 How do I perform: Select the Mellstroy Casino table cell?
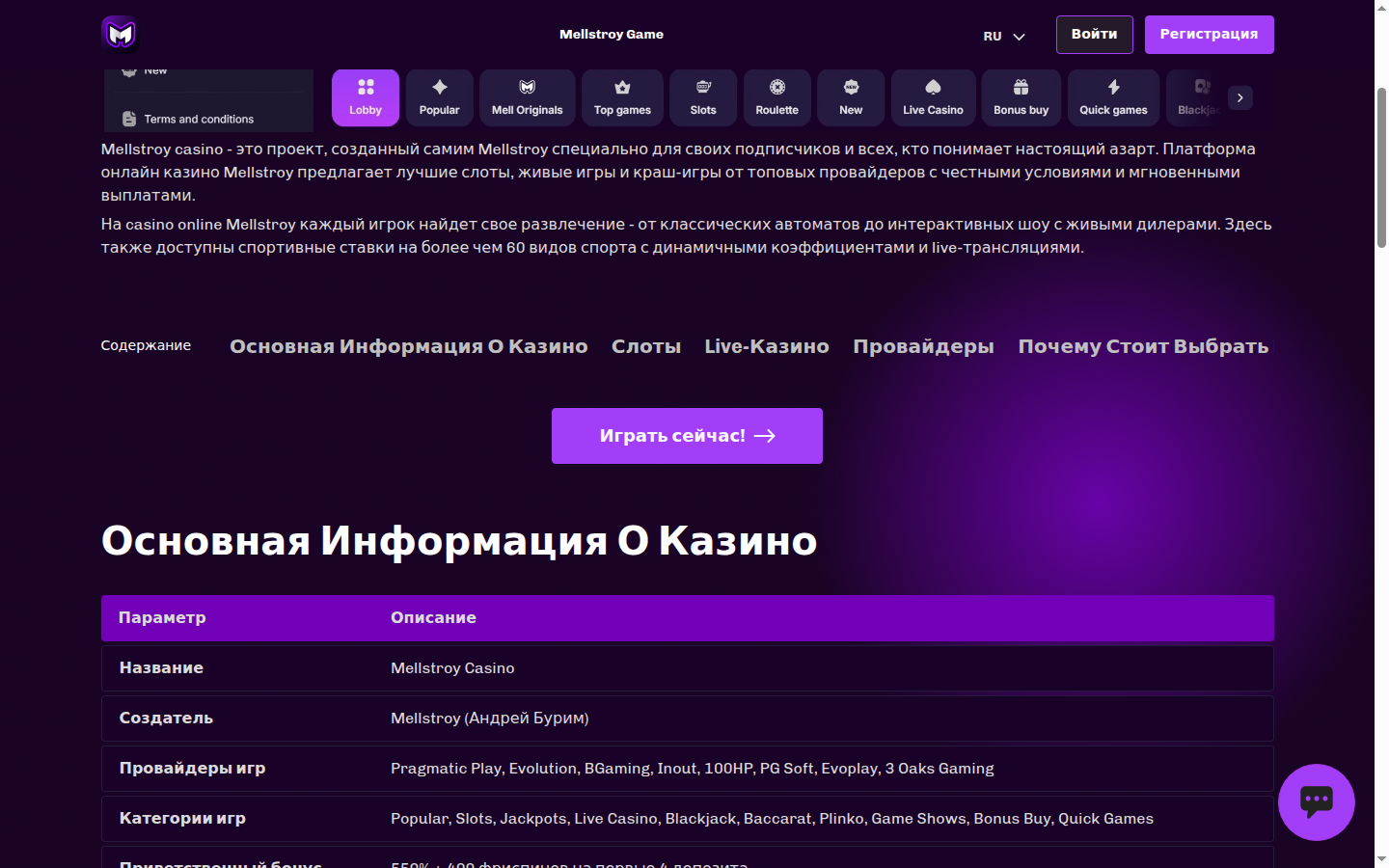pos(452,668)
